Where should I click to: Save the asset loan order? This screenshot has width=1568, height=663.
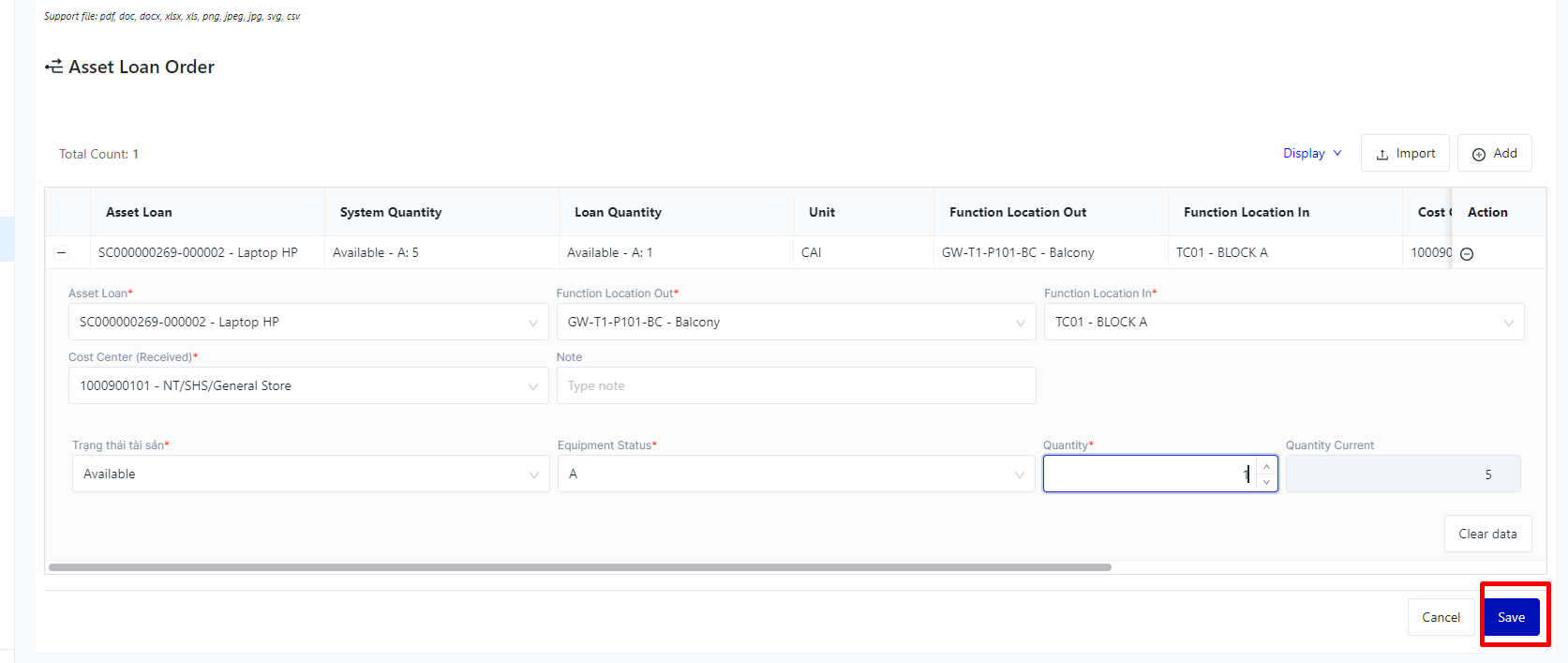(x=1511, y=617)
